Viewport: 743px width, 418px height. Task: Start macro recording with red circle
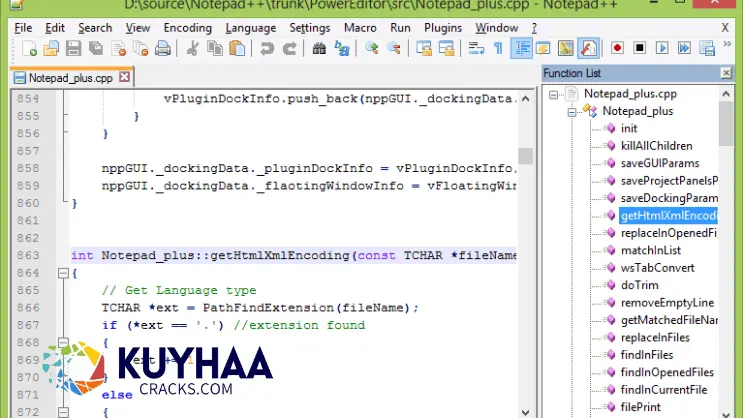click(x=617, y=48)
